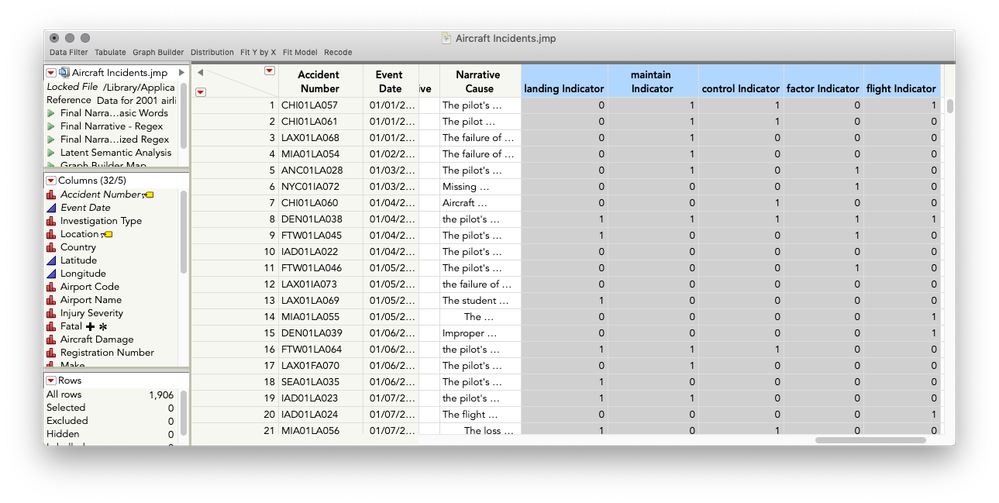The width and height of the screenshot is (999, 503).
Task: Click the horizontal scrollbar under the data grid
Action: (870, 440)
